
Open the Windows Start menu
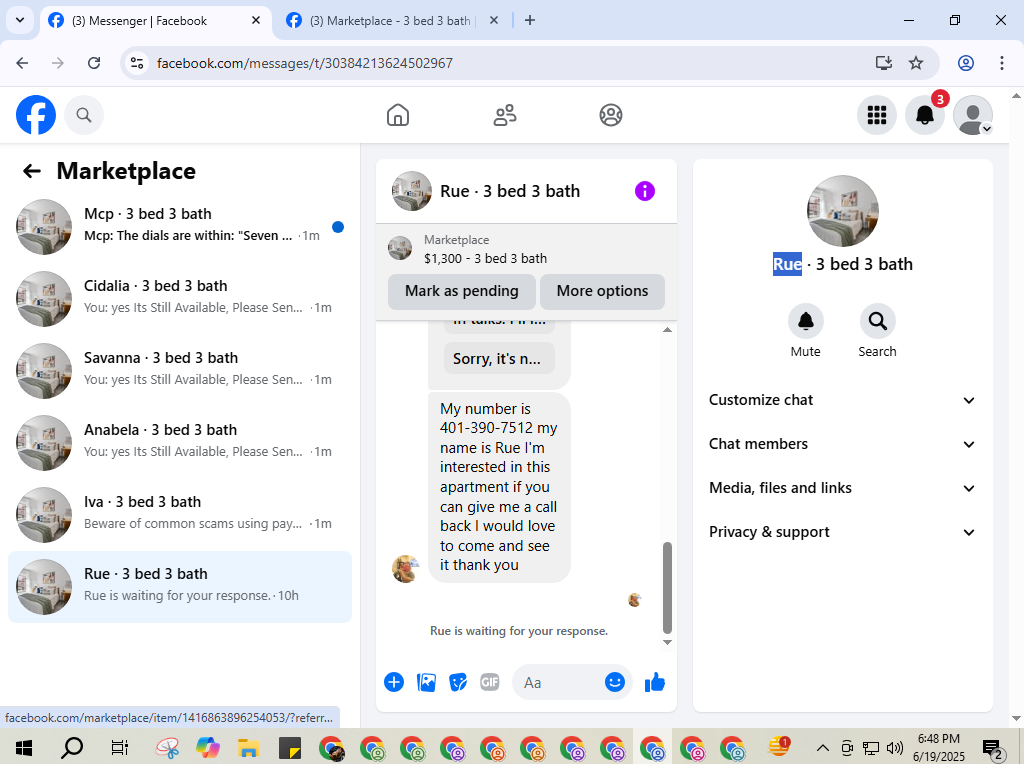(x=24, y=748)
